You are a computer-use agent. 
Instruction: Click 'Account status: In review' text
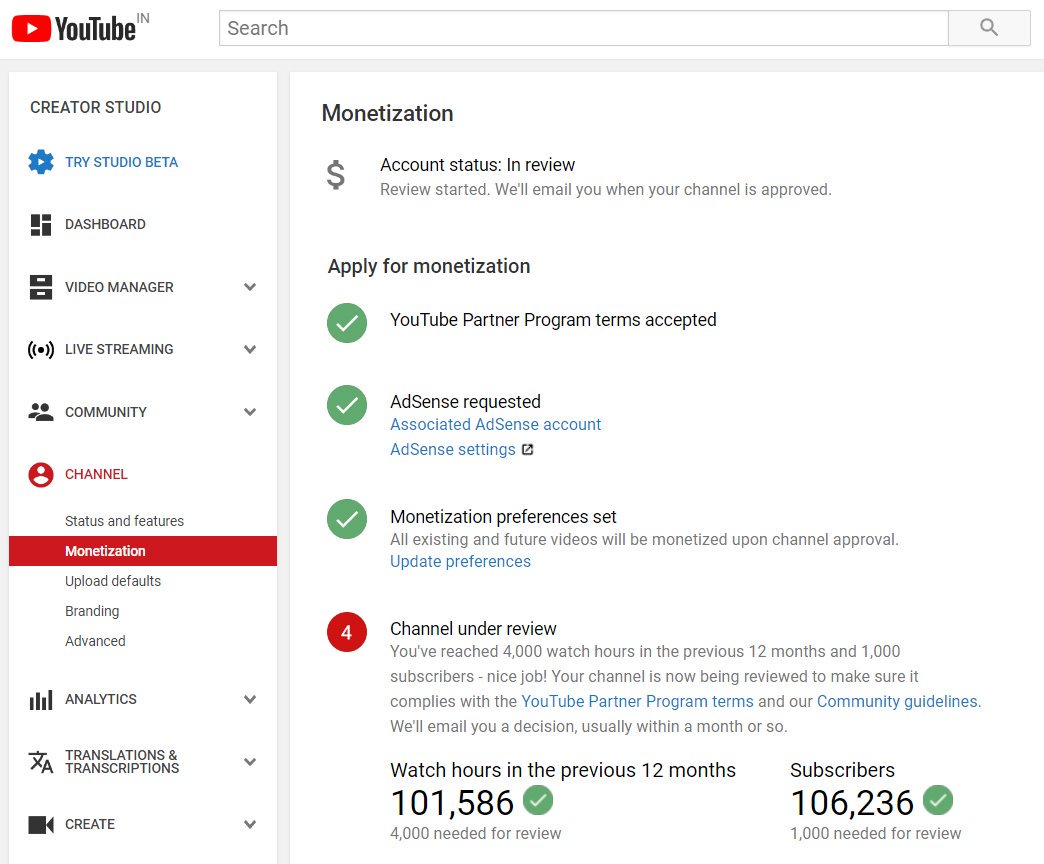[477, 165]
